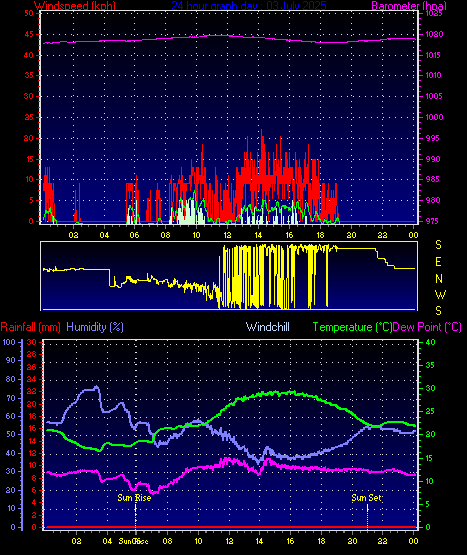Click the "16" rainfall axis value

[x=32, y=429]
